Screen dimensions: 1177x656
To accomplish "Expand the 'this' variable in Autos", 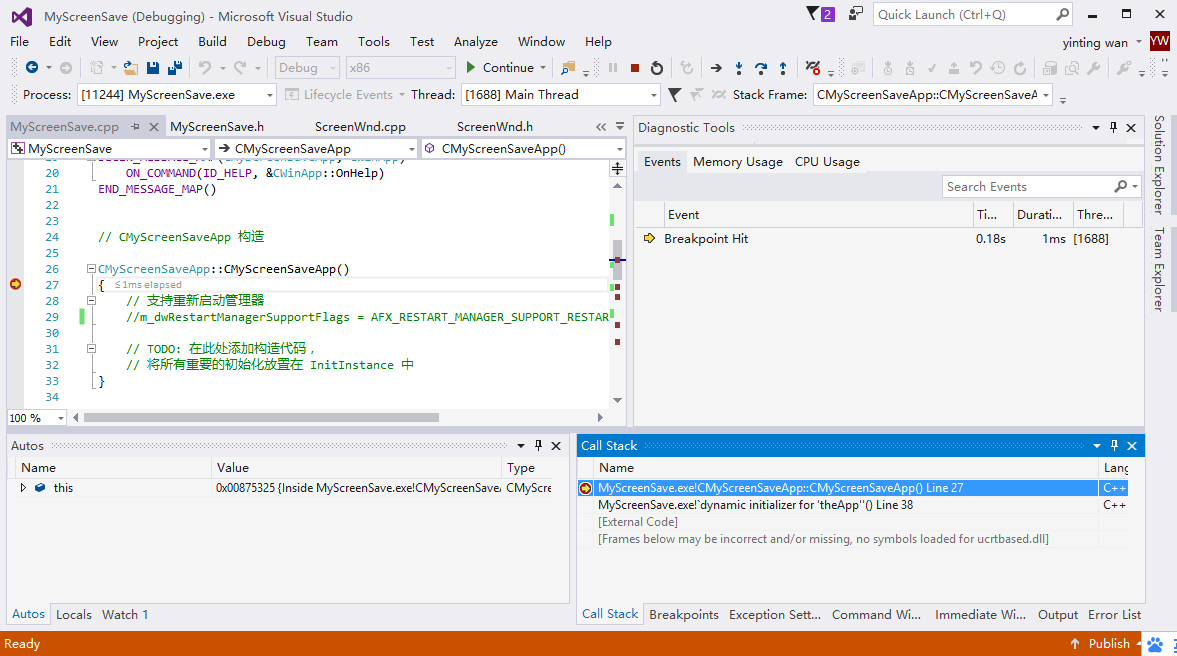I will (23, 487).
